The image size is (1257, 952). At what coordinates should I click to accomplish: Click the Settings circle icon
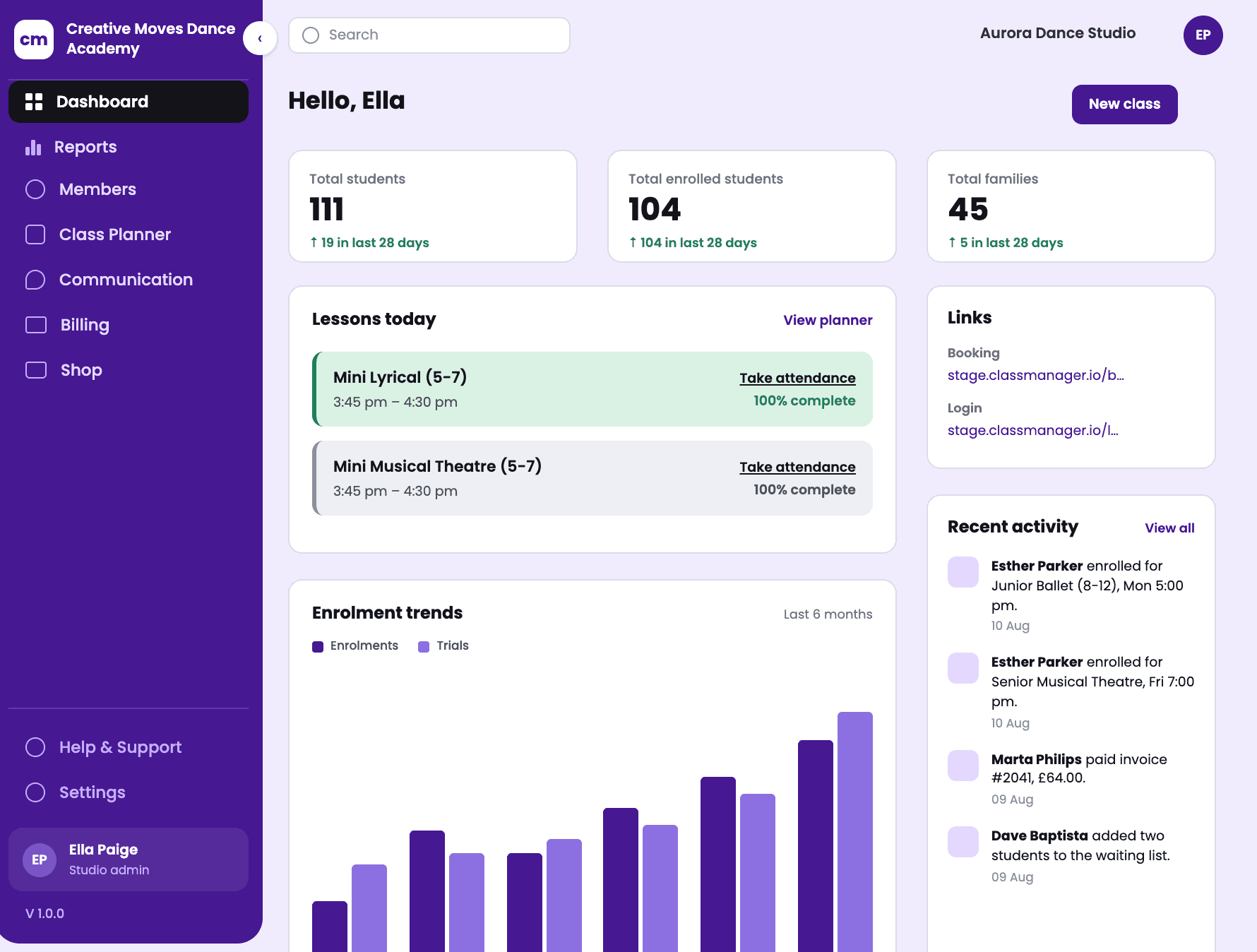point(35,792)
